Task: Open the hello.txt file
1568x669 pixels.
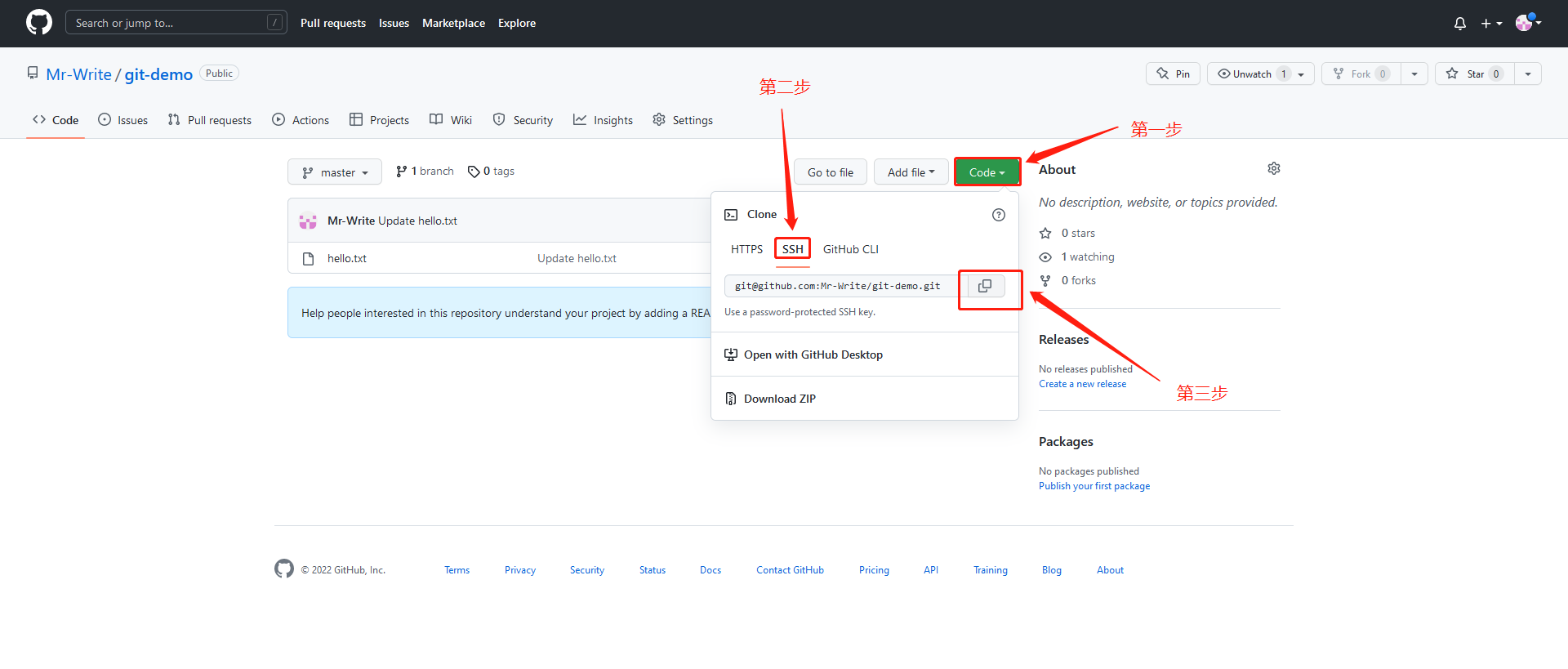Action: (347, 259)
